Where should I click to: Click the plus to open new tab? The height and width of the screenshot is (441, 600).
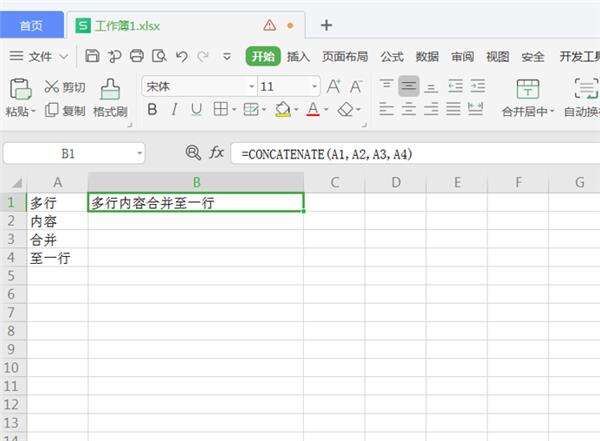pos(326,25)
